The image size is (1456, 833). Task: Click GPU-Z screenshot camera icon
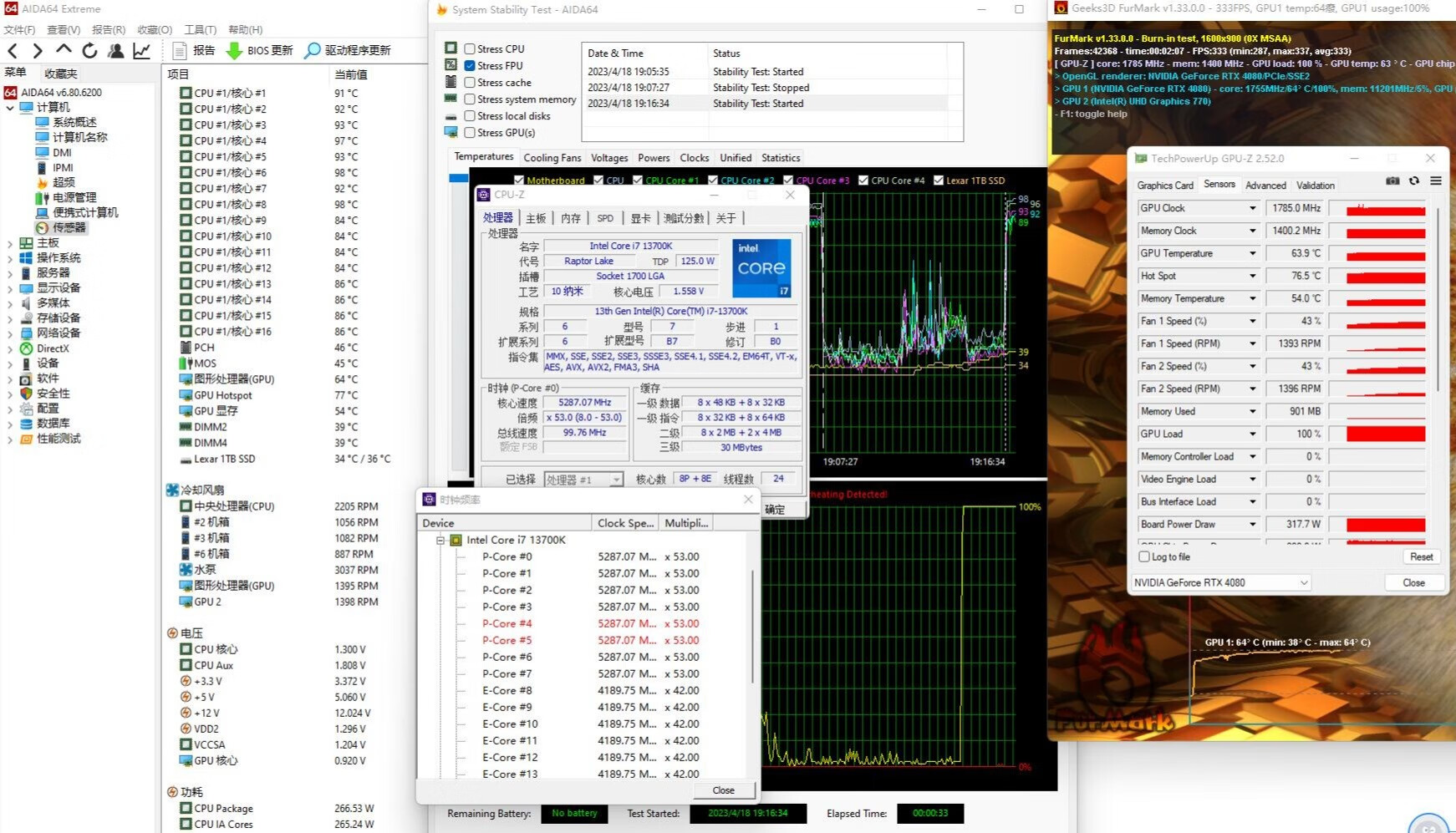1392,180
